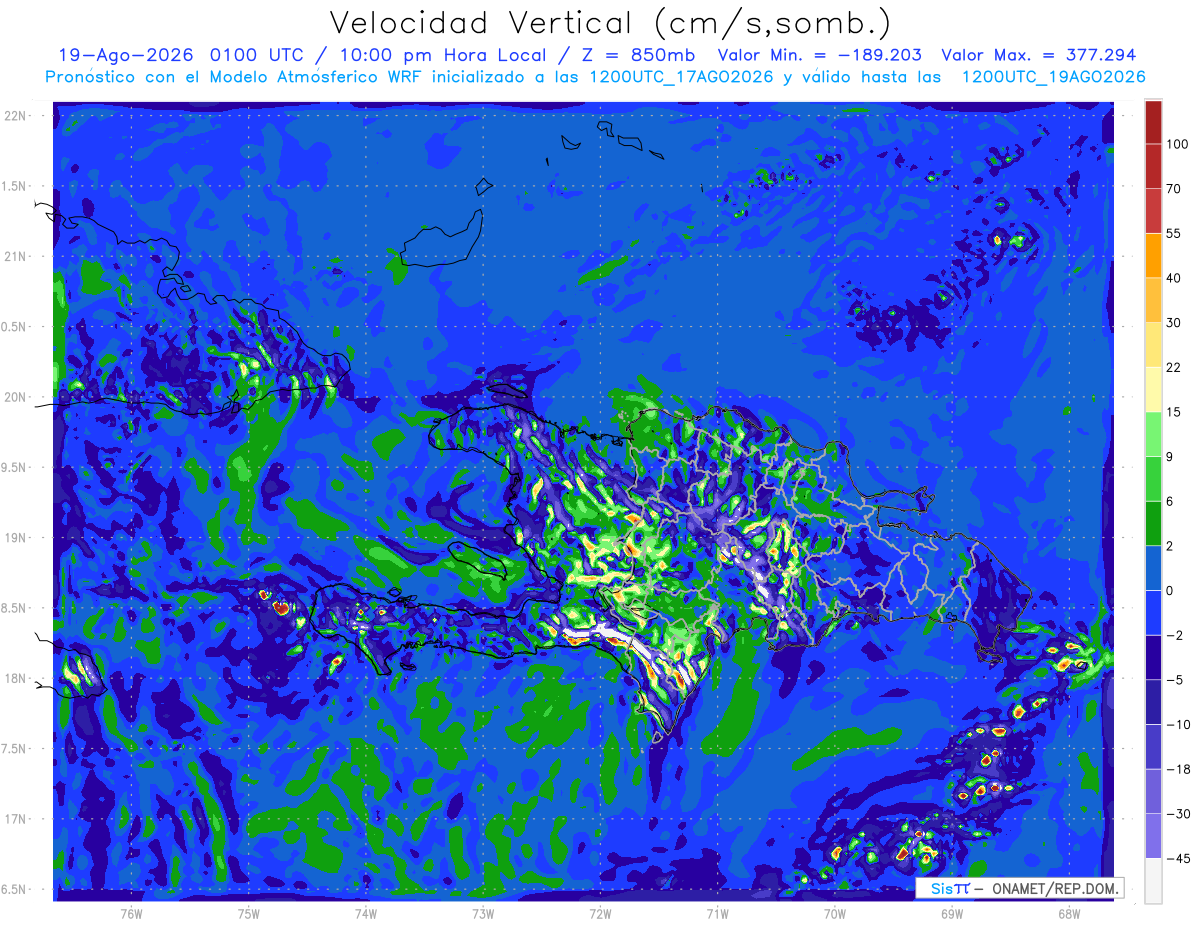Click the dark red swatch above 100
Viewport: 1200px width, 927px height.
(x=1153, y=122)
